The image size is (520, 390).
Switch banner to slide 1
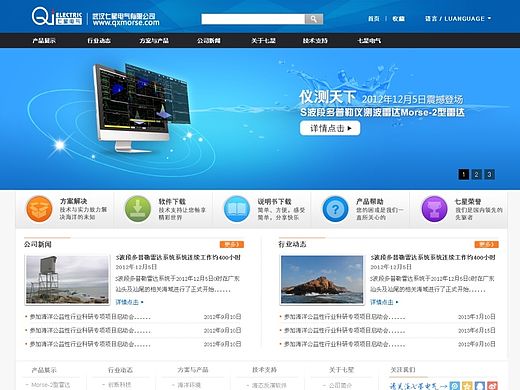click(464, 174)
